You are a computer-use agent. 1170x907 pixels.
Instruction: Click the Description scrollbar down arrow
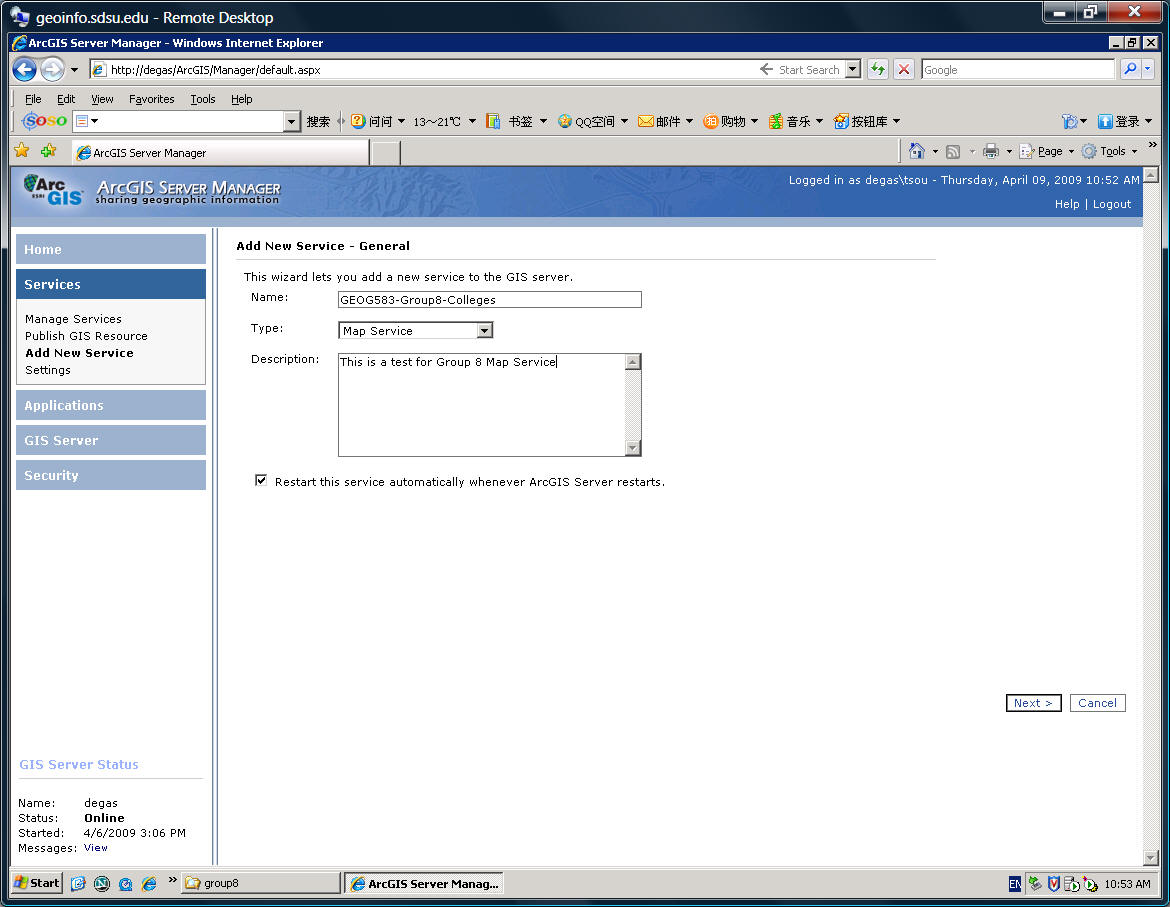point(633,448)
